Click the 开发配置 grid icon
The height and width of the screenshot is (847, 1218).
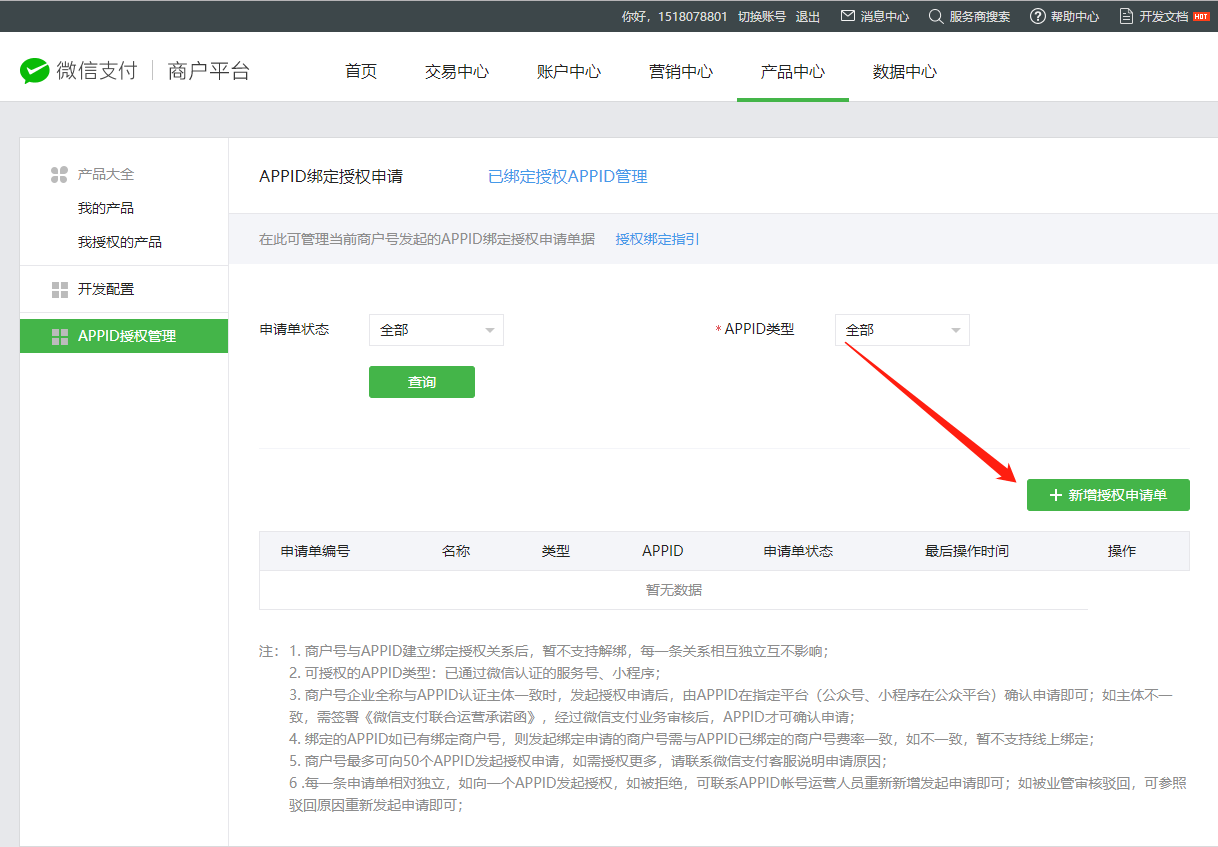click(59, 290)
